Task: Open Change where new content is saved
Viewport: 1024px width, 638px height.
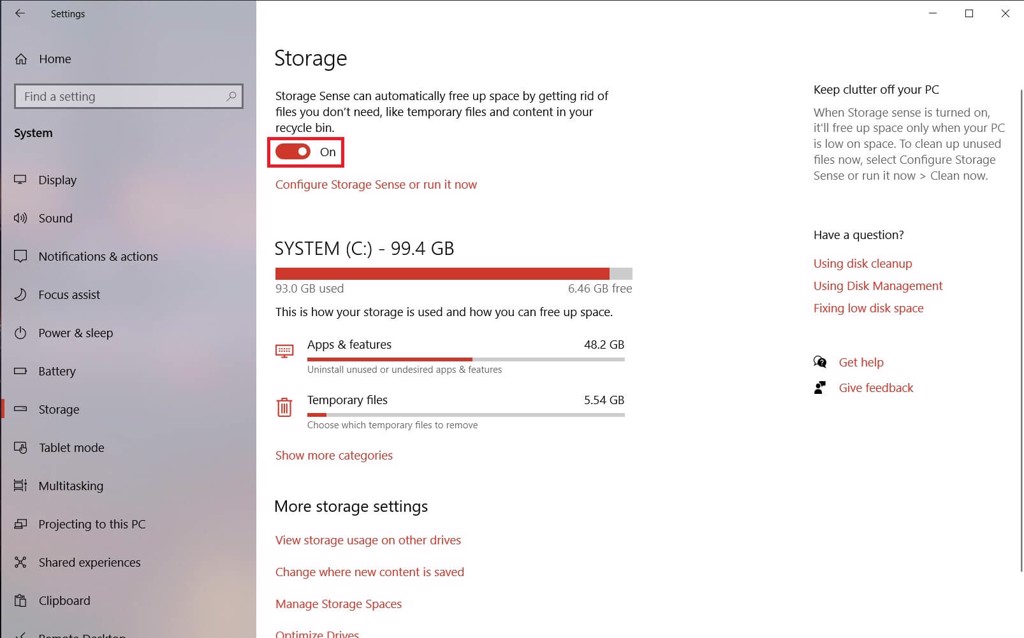Action: tap(370, 571)
